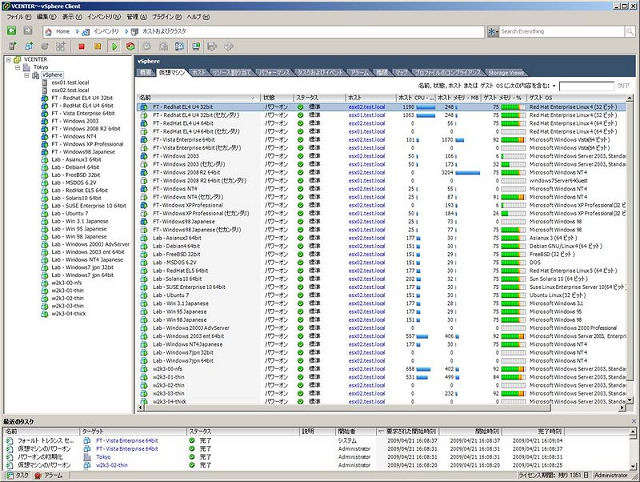Click the Home icon in the navigation bar
This screenshot has height=482, width=640.
pyautogui.click(x=49, y=31)
